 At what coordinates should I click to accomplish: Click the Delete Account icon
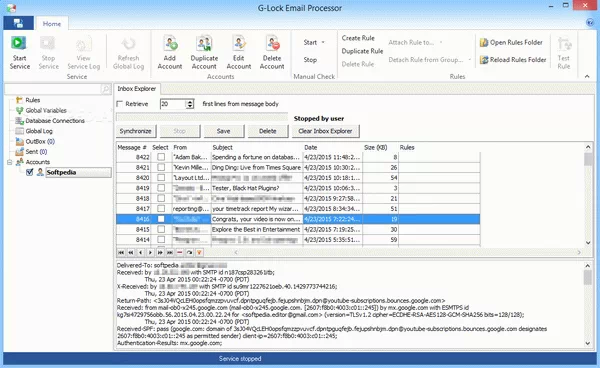click(272, 43)
